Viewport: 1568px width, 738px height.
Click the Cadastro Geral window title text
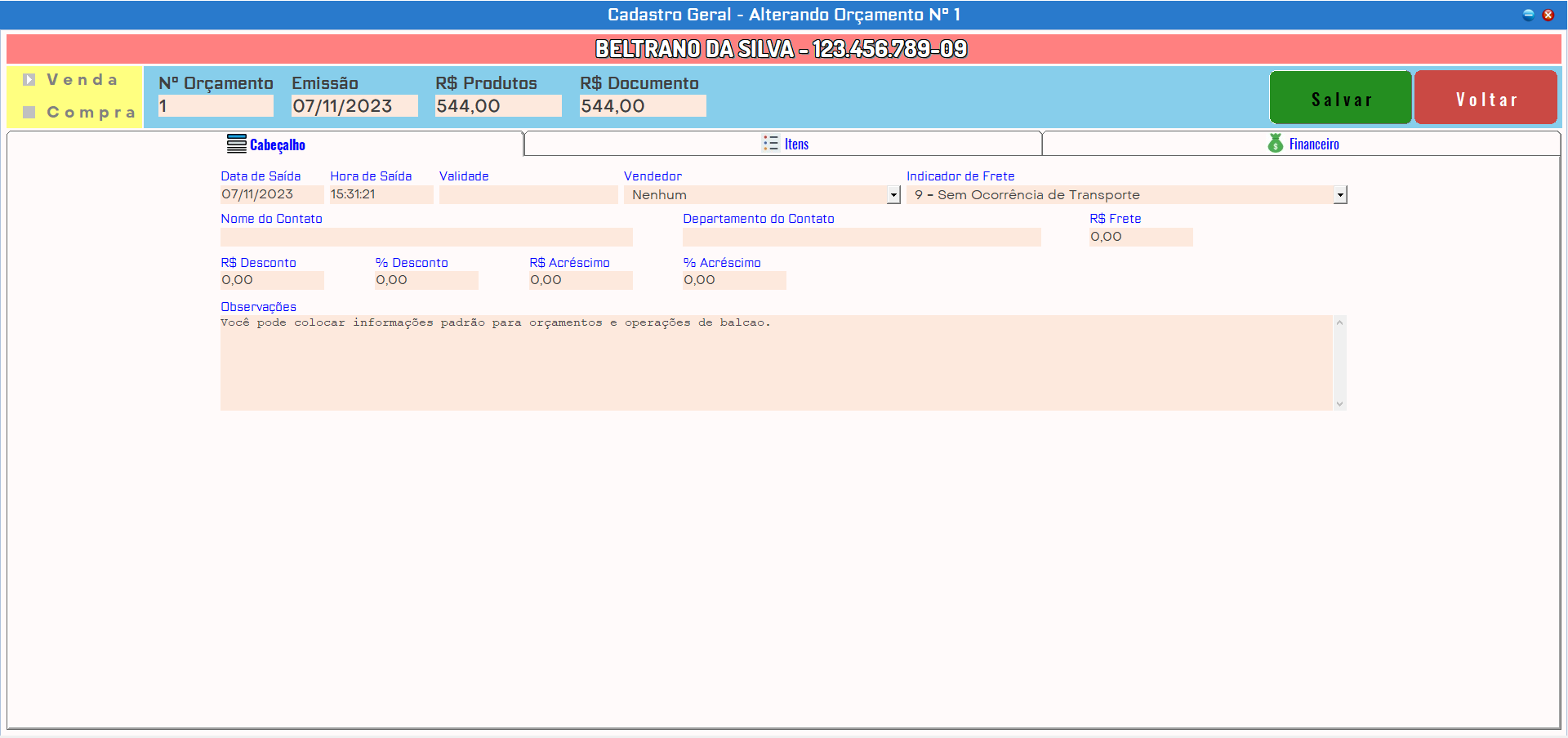point(783,15)
